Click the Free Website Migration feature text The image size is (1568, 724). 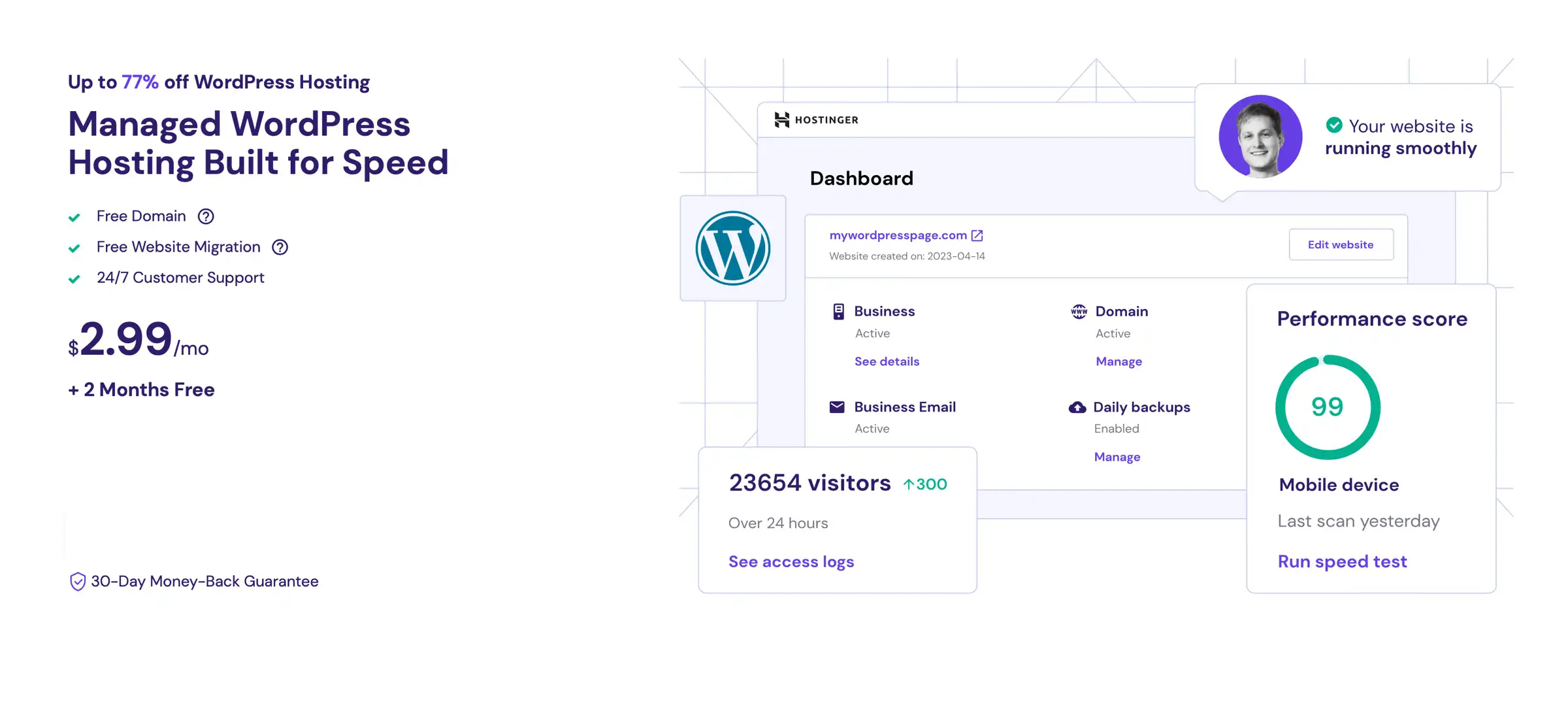pyautogui.click(x=178, y=247)
